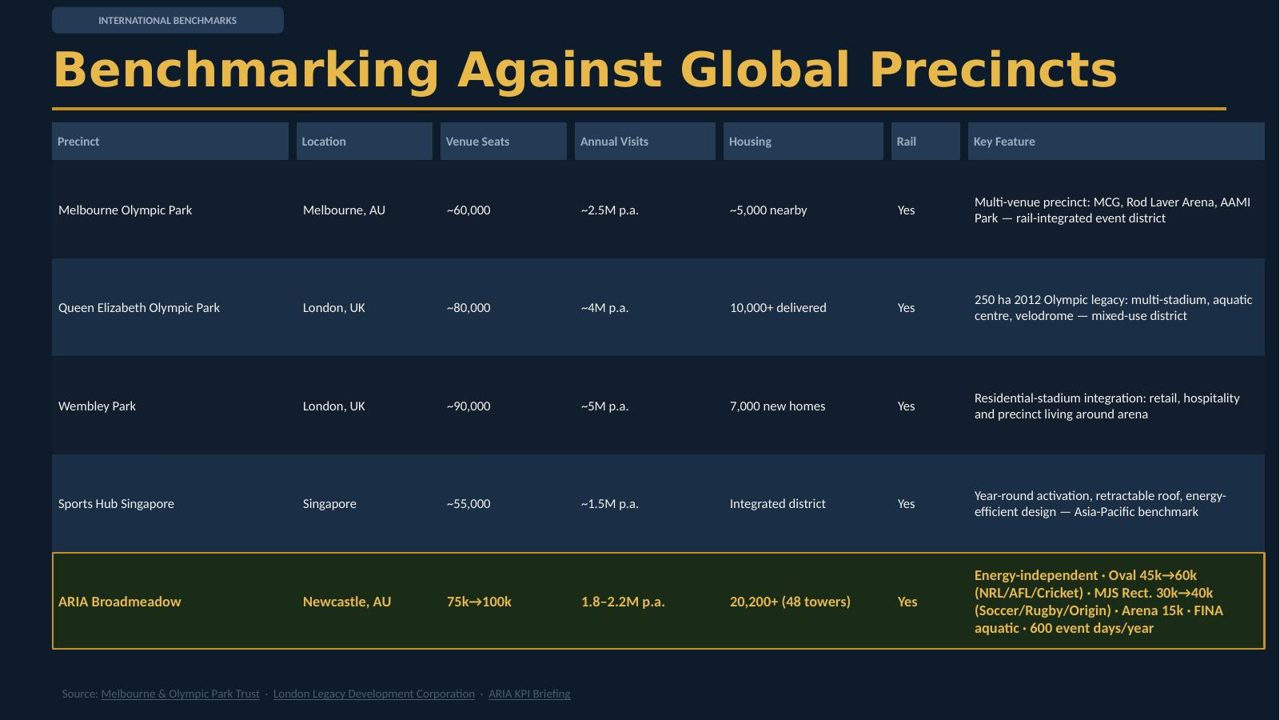Click London, UK in Wembley Park row
This screenshot has width=1280, height=720.
[x=334, y=406]
